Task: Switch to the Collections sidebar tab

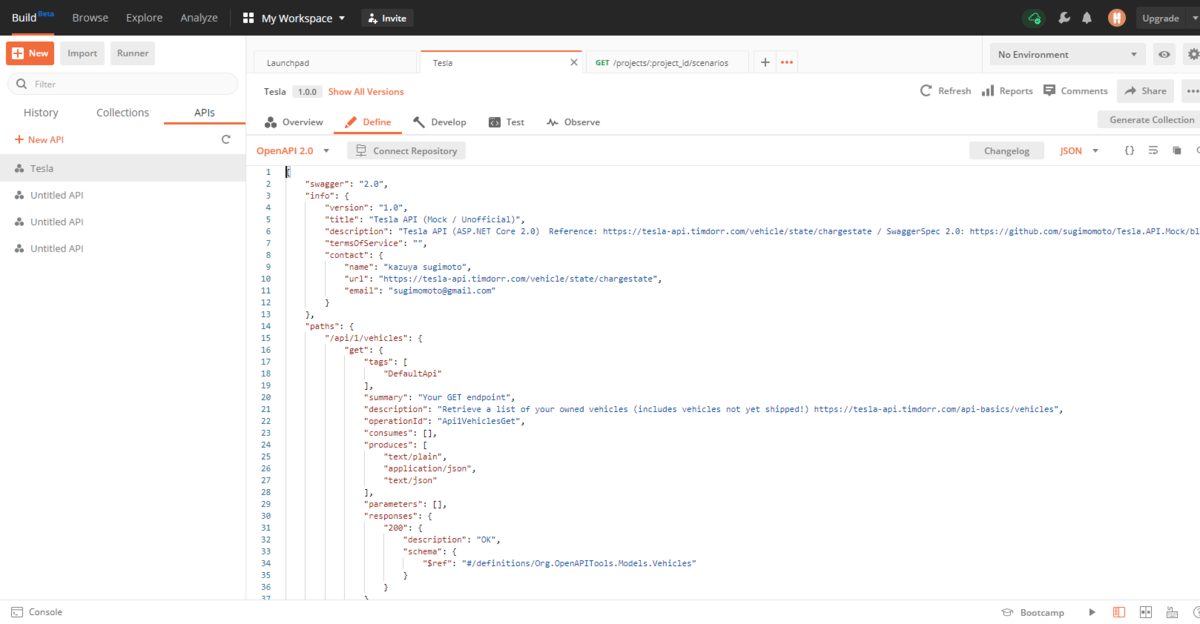Action: (x=122, y=113)
